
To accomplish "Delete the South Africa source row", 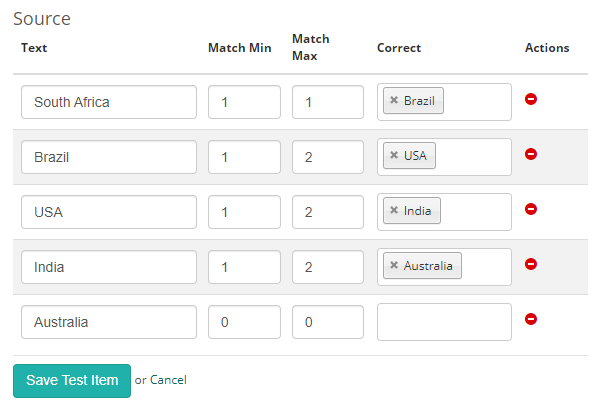I will pos(531,99).
